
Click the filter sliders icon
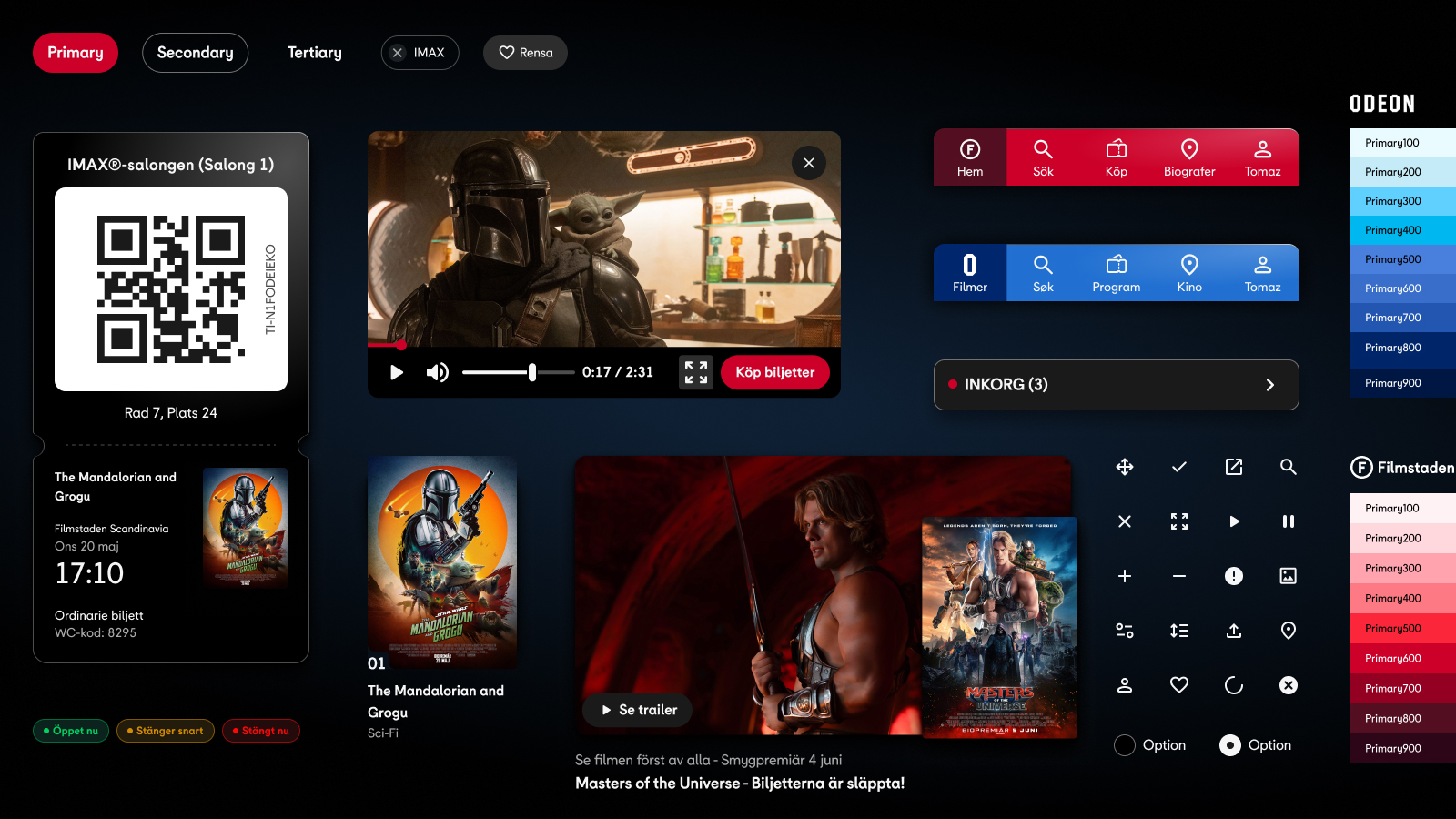coord(1125,631)
